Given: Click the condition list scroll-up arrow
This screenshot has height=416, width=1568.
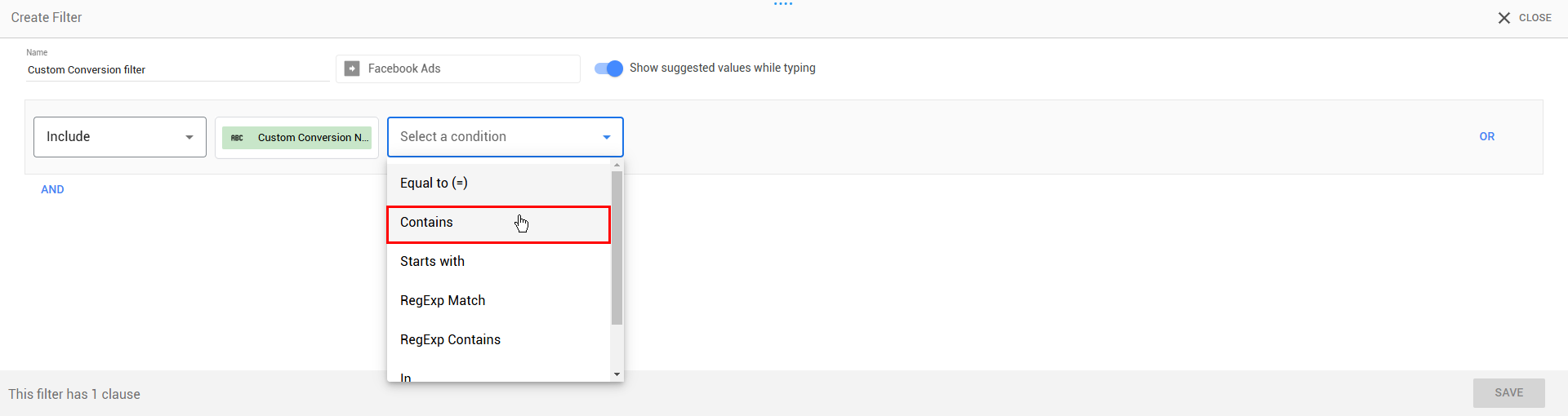Looking at the screenshot, I should click(617, 166).
